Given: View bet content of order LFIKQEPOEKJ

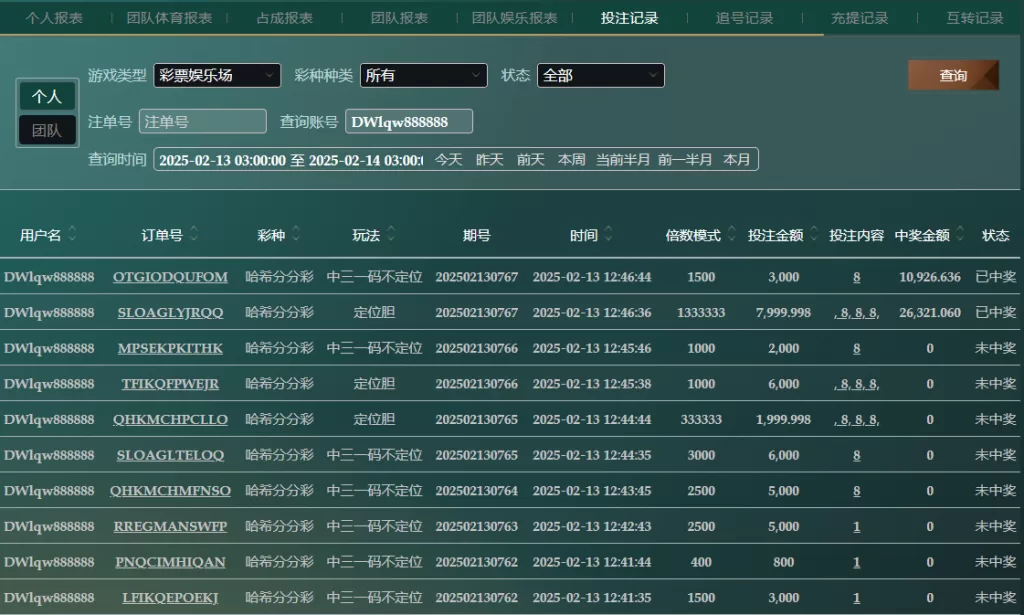Looking at the screenshot, I should 856,597.
